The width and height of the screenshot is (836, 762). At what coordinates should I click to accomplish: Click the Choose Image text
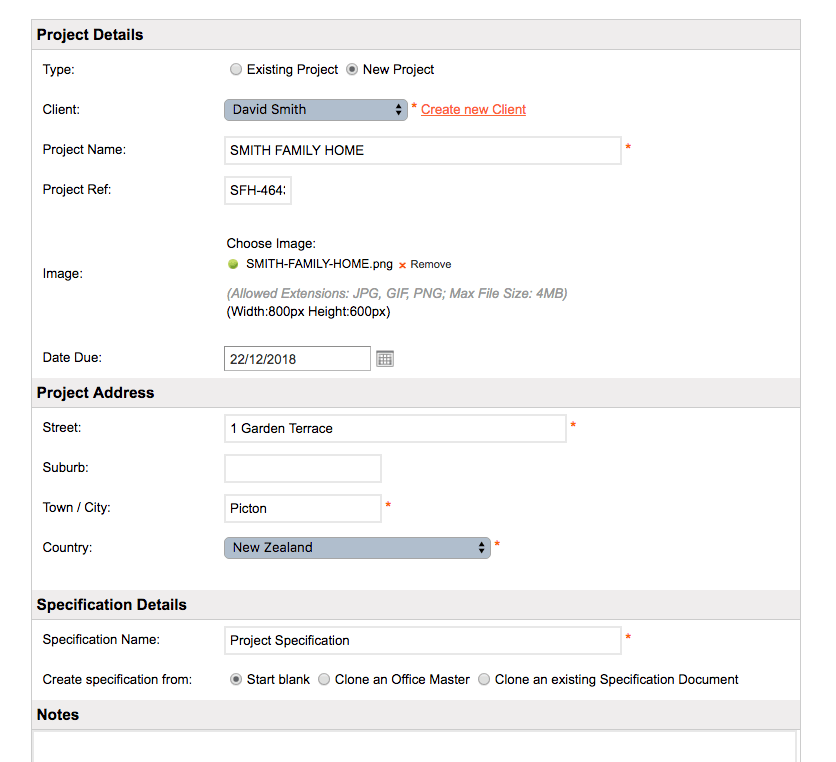pyautogui.click(x=270, y=243)
